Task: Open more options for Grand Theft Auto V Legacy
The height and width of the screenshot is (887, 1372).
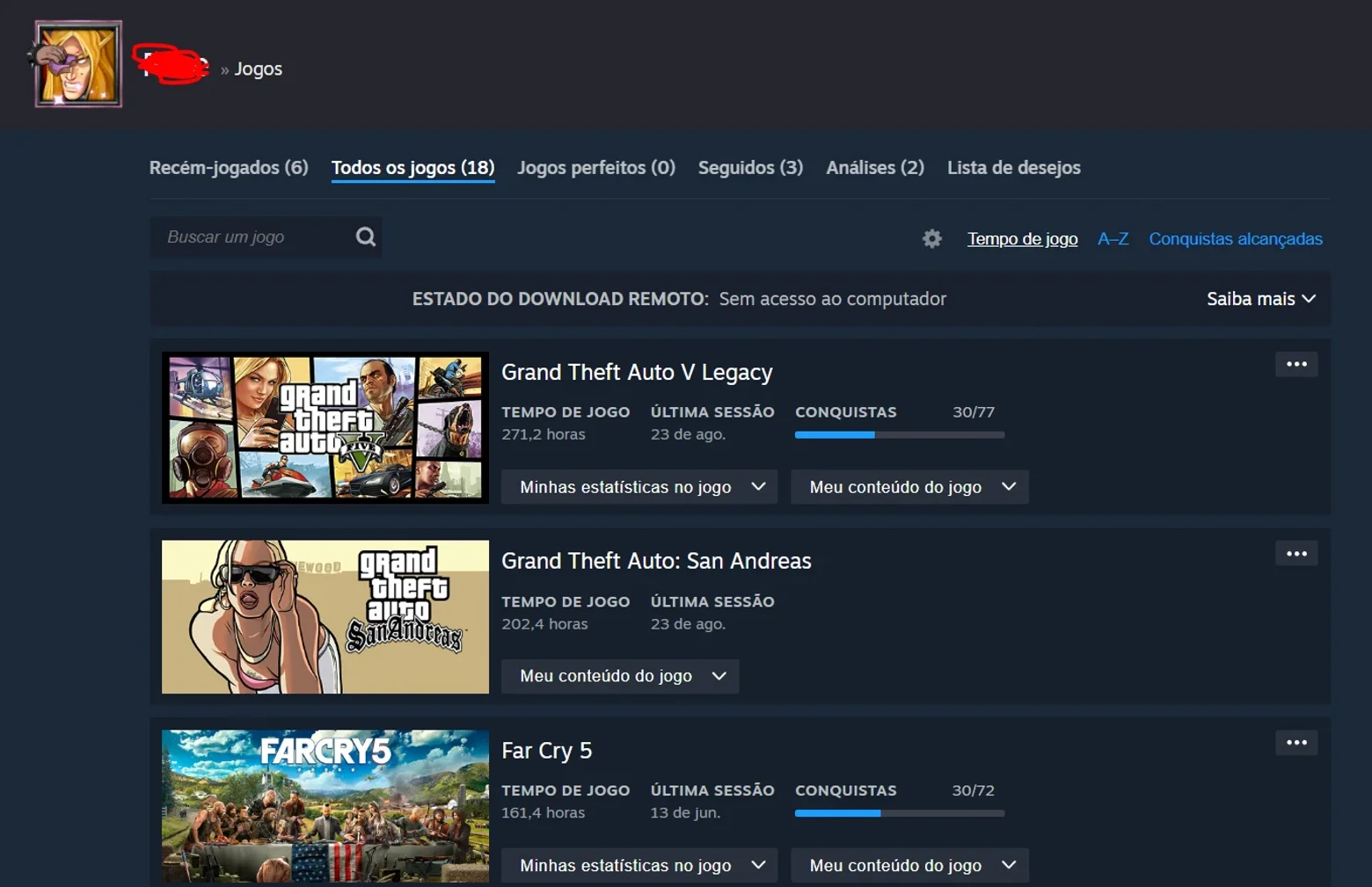Action: [x=1296, y=364]
